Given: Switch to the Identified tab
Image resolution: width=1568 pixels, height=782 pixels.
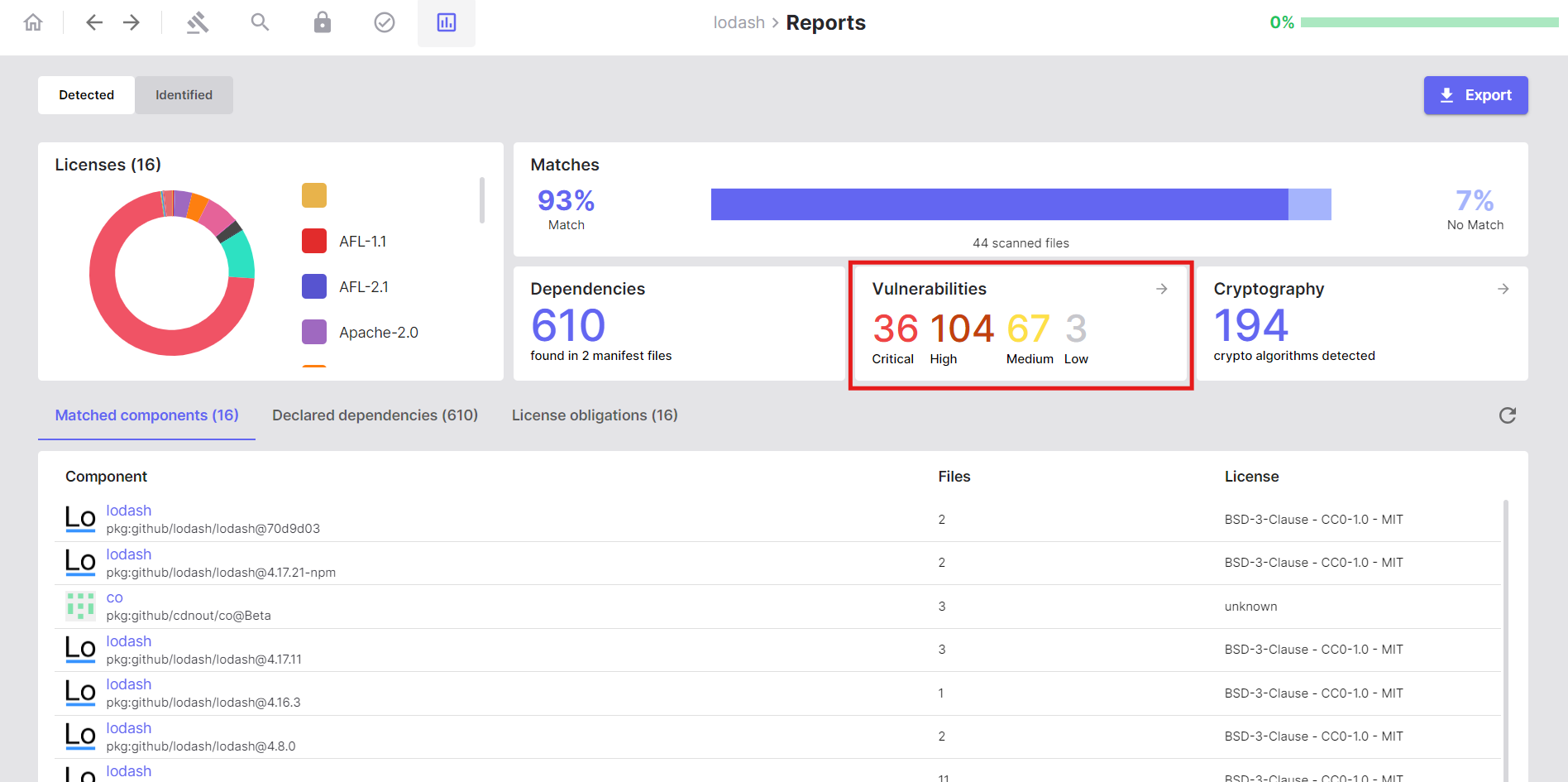Looking at the screenshot, I should [184, 95].
